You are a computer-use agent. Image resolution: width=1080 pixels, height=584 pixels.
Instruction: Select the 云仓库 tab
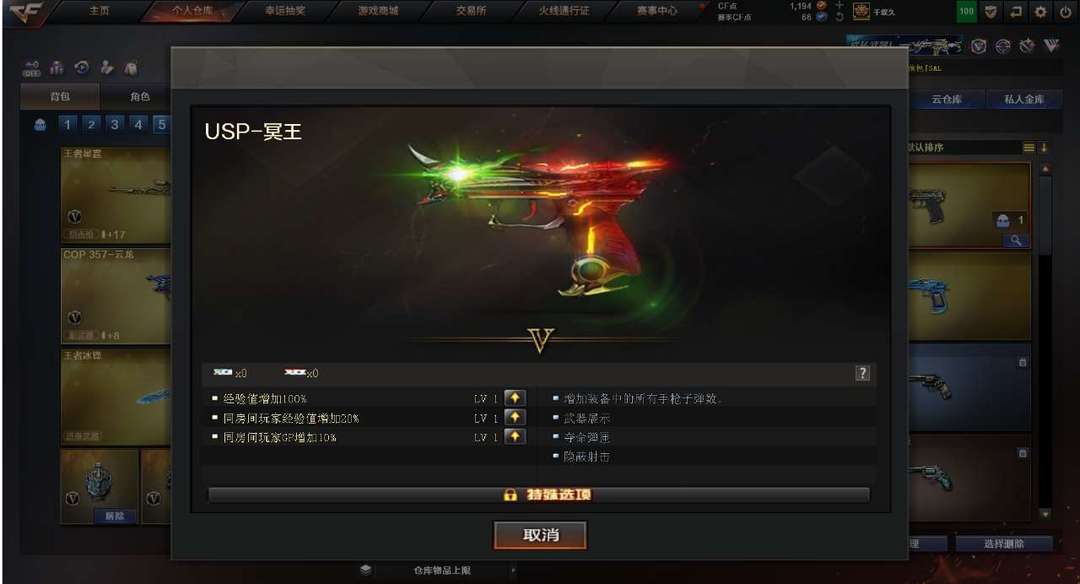pos(946,99)
